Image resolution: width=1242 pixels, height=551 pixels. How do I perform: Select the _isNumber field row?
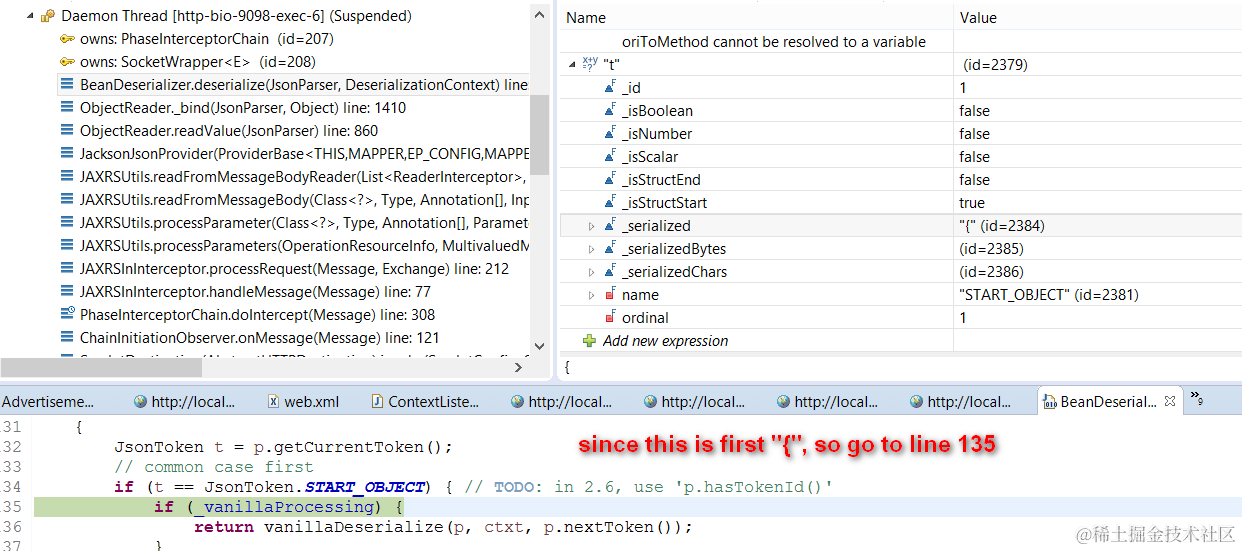pyautogui.click(x=900, y=134)
